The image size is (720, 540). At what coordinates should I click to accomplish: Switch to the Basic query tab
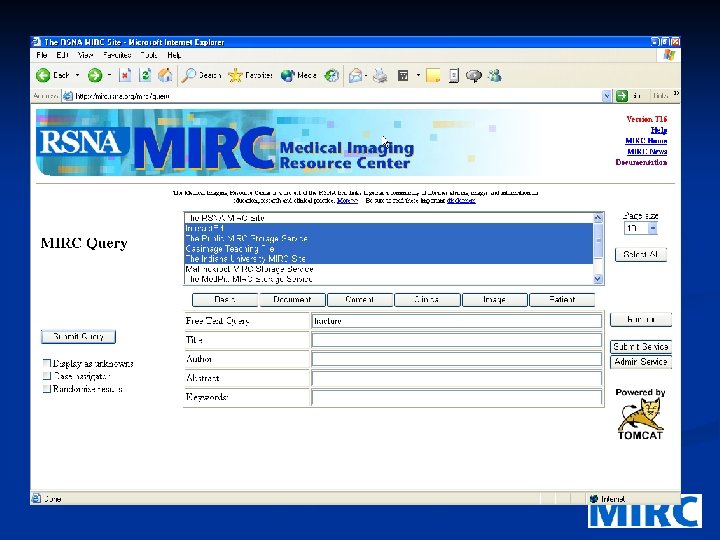click(x=225, y=299)
